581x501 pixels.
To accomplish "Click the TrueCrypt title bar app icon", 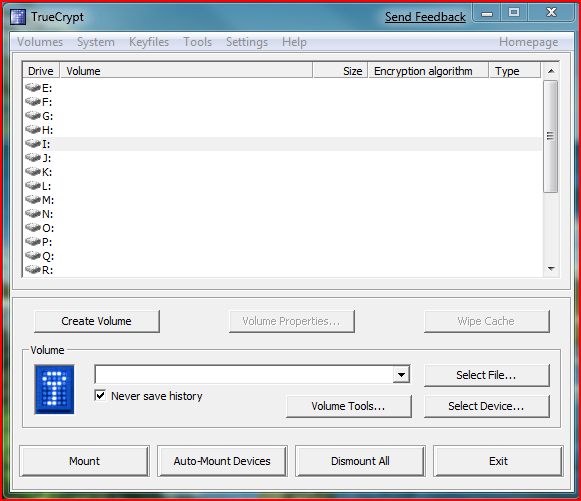I will click(18, 17).
